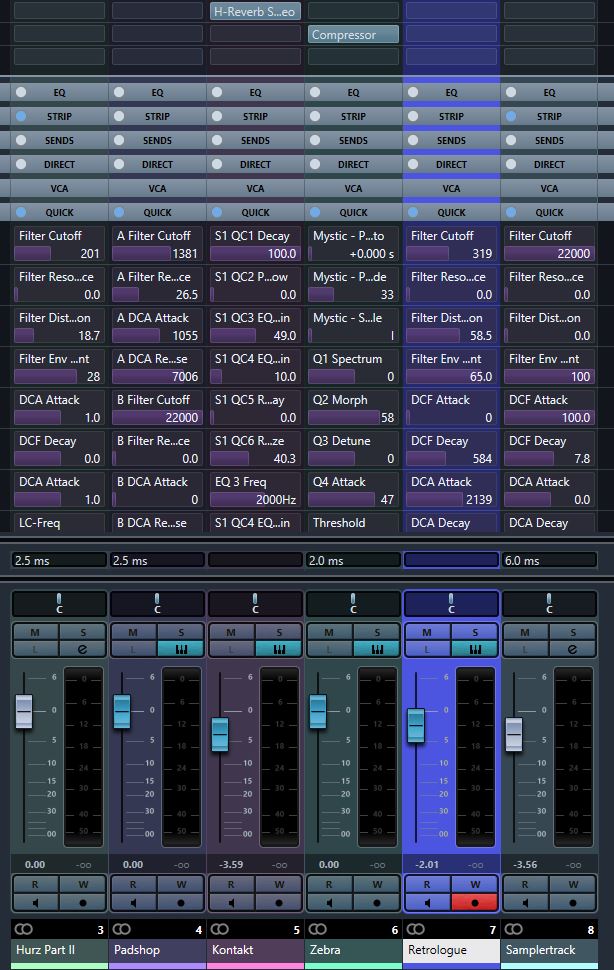Solo the Zebra channel
Screen dimensions: 614x970
[x=378, y=632]
